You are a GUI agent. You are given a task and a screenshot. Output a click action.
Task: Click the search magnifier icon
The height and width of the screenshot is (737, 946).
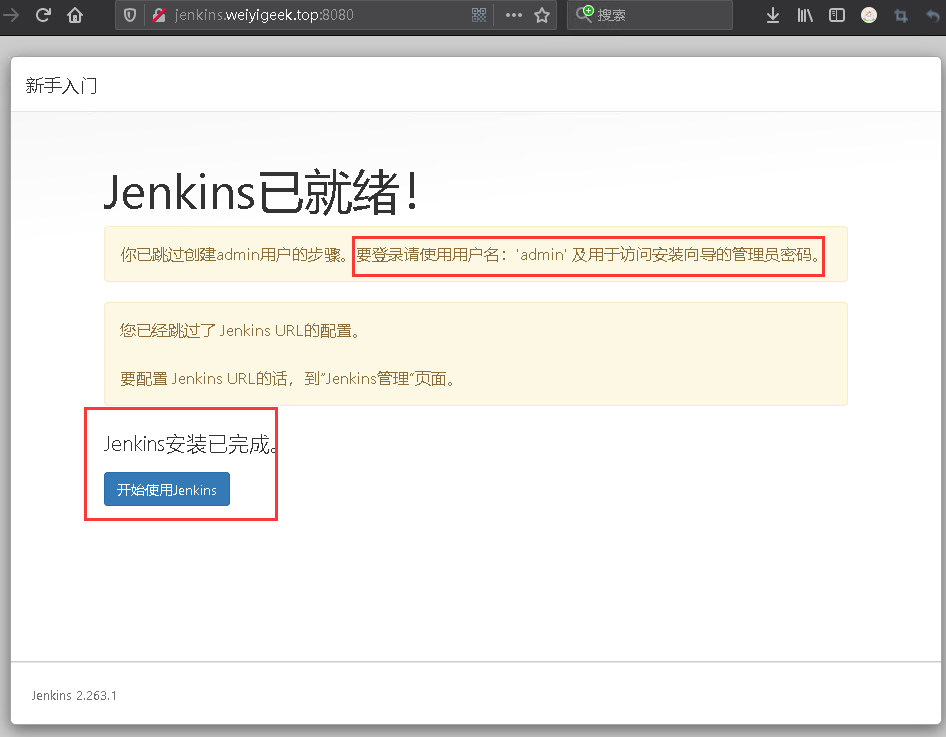585,13
